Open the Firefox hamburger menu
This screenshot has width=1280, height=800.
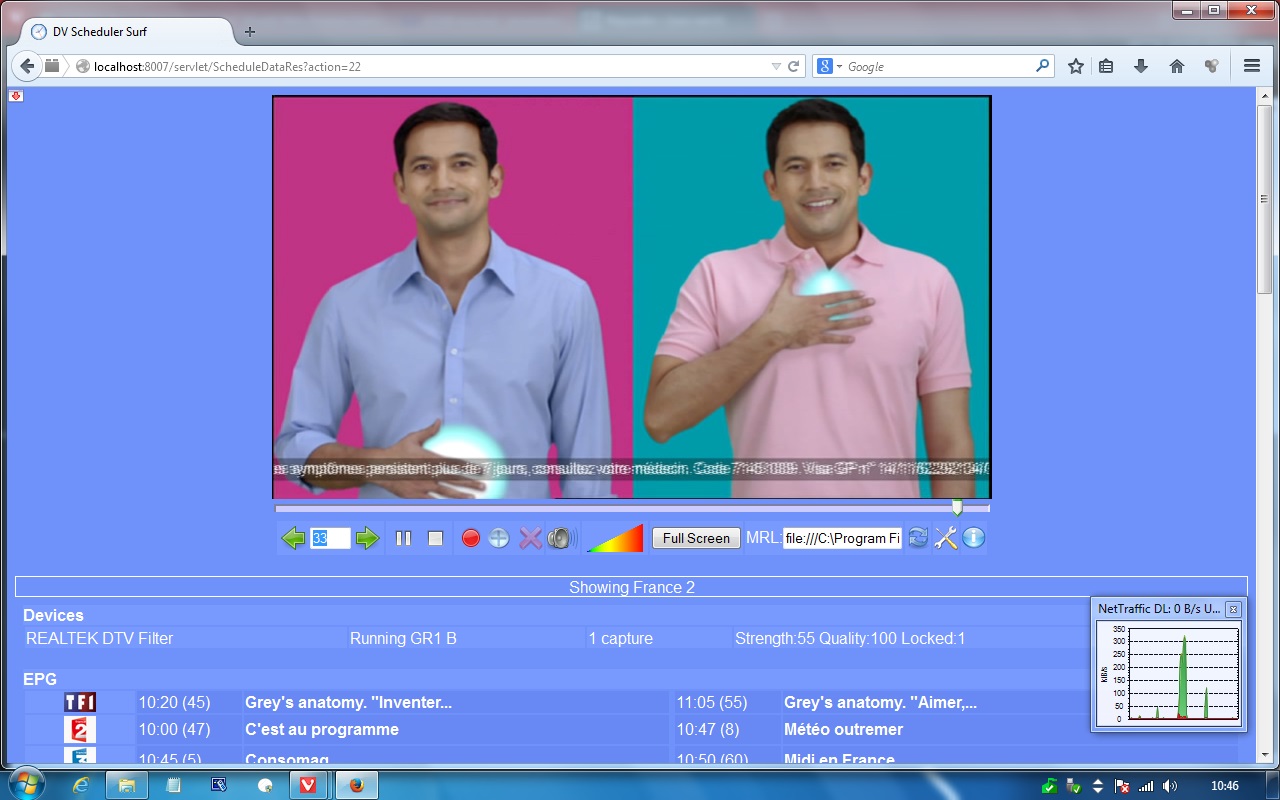[1251, 66]
